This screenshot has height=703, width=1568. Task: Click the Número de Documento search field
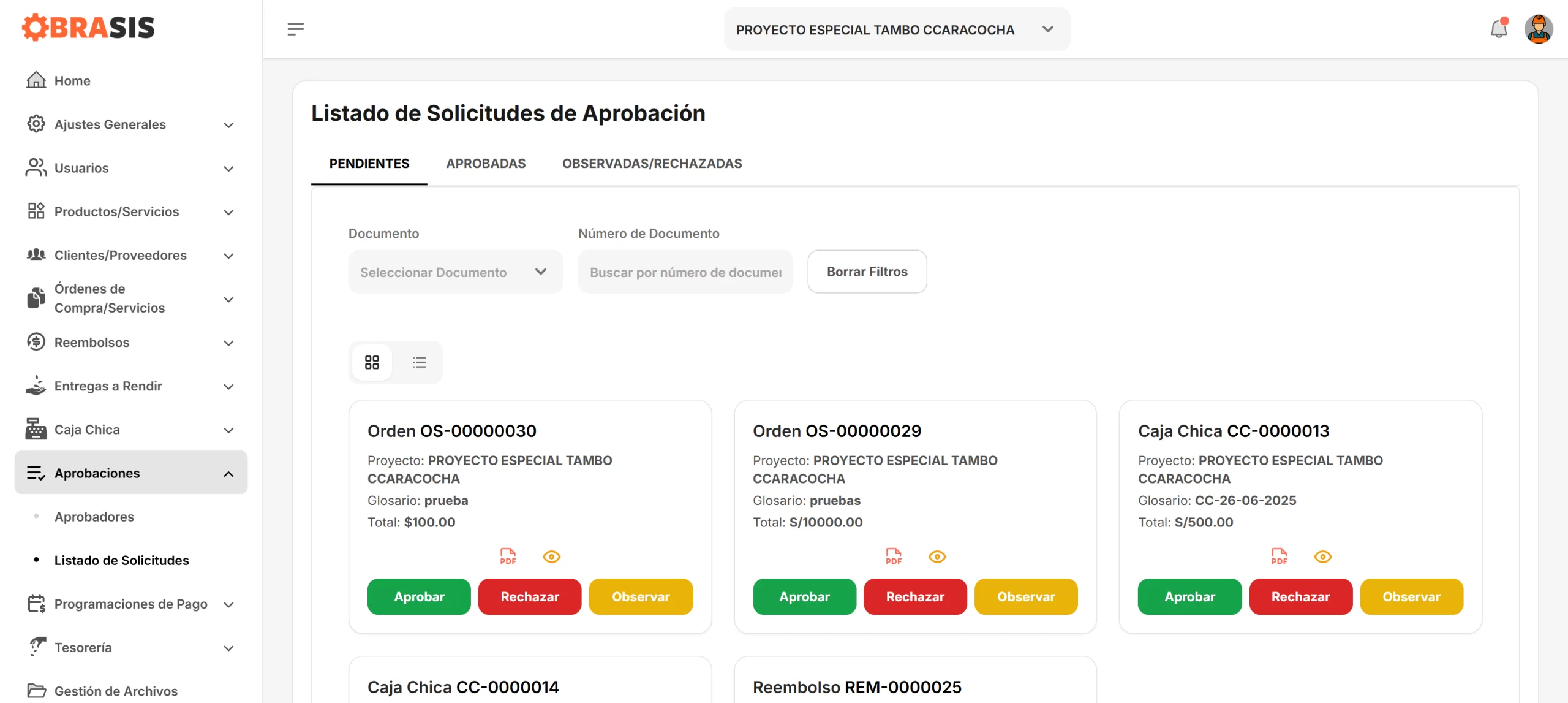[685, 272]
